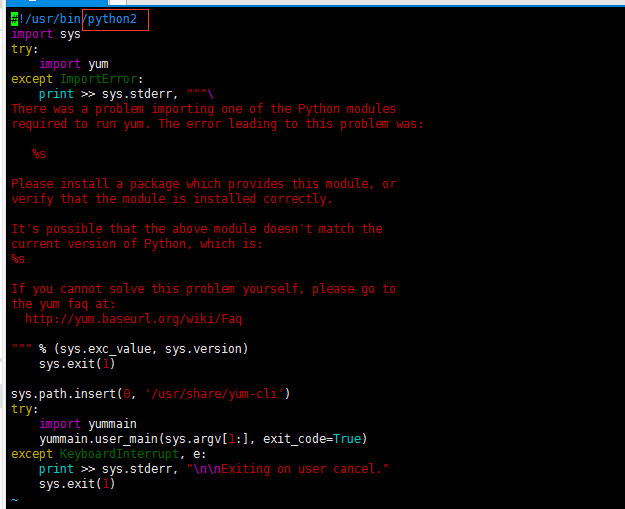Viewport: 625px width, 509px height.
Task: Click 'python2' in the shebang line
Action: click(112, 19)
